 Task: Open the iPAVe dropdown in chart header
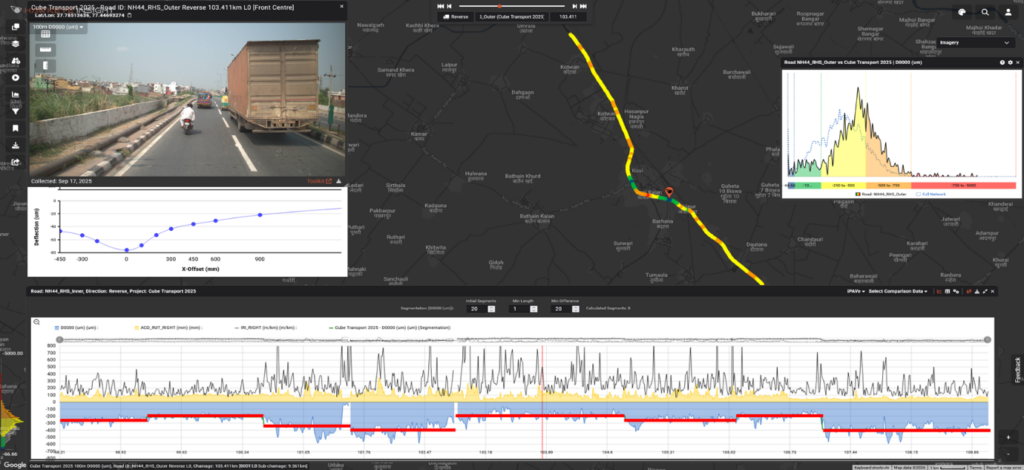pyautogui.click(x=856, y=291)
